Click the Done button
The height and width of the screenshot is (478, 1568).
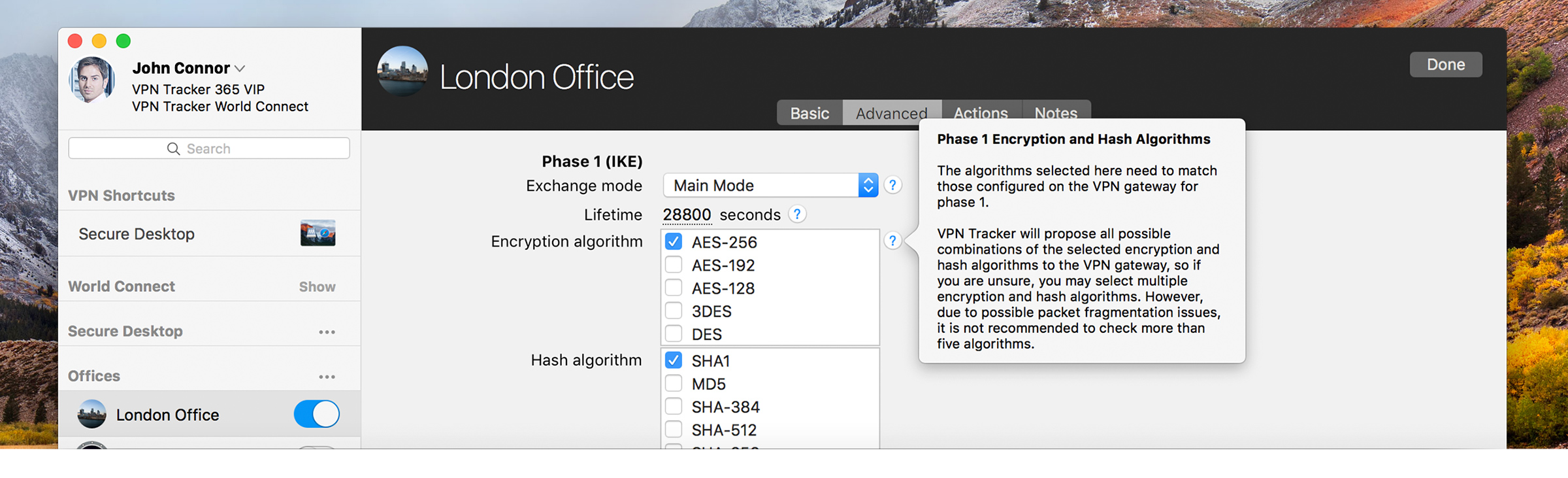click(1445, 65)
